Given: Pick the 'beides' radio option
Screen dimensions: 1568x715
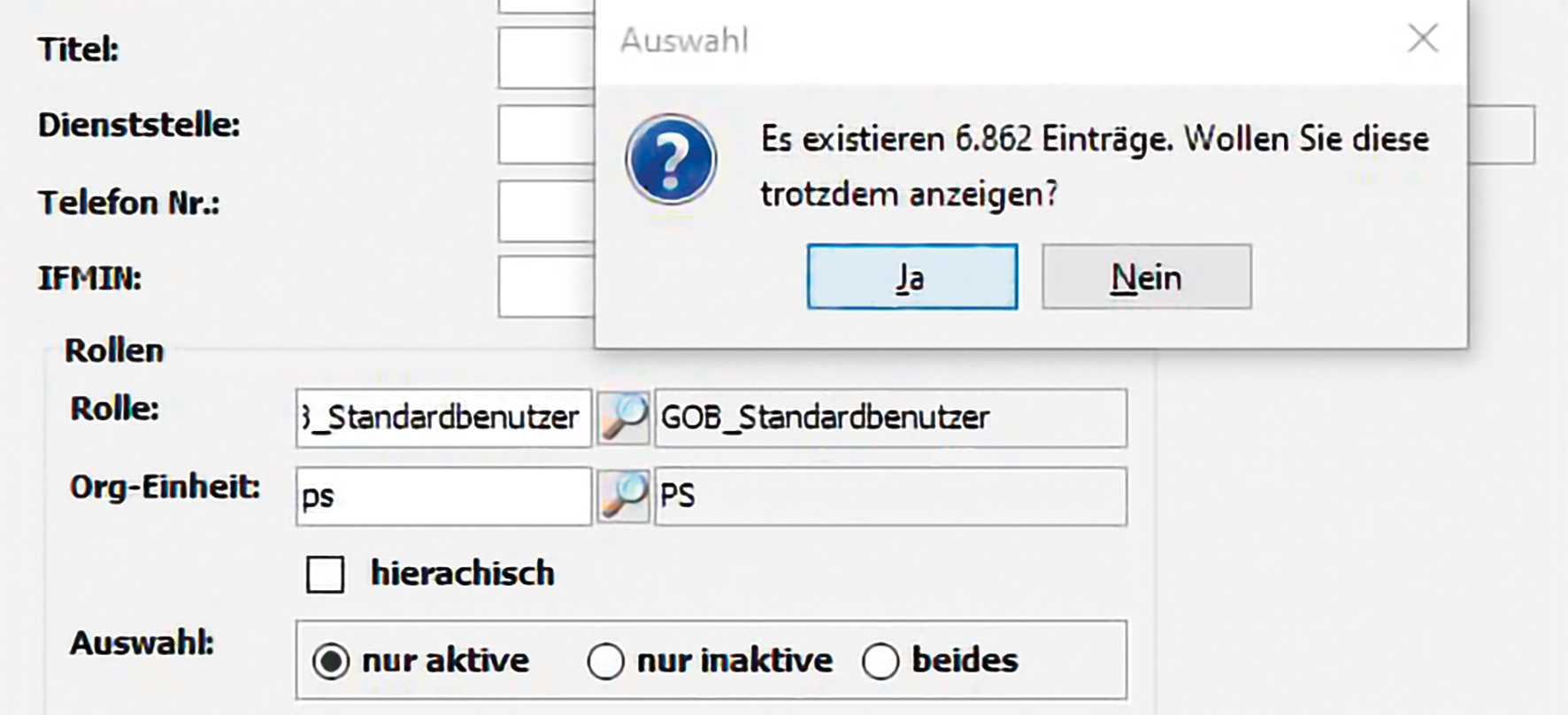Looking at the screenshot, I should [881, 661].
